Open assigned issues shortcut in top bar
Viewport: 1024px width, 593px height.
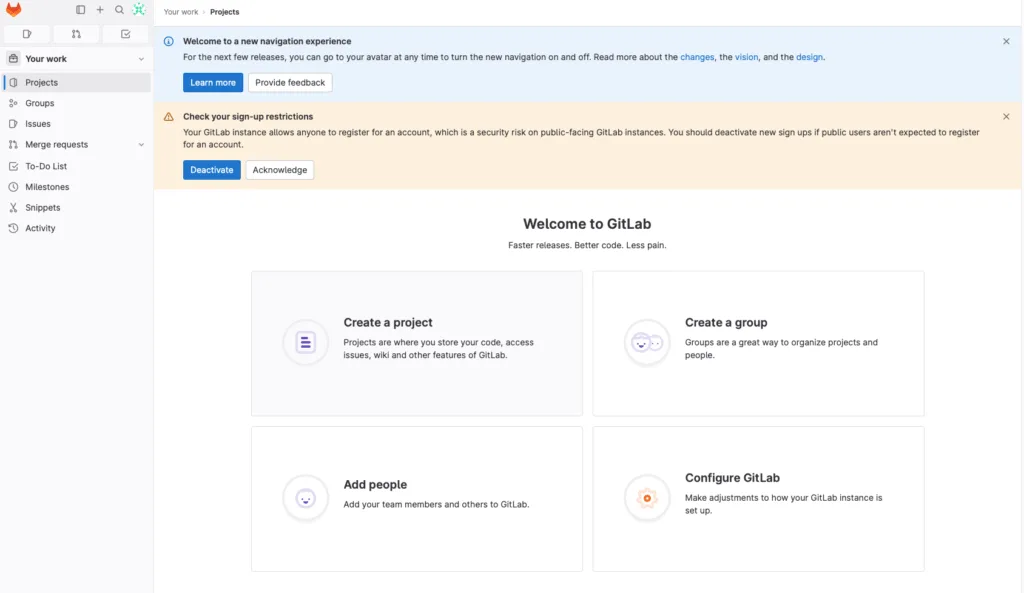(27, 34)
